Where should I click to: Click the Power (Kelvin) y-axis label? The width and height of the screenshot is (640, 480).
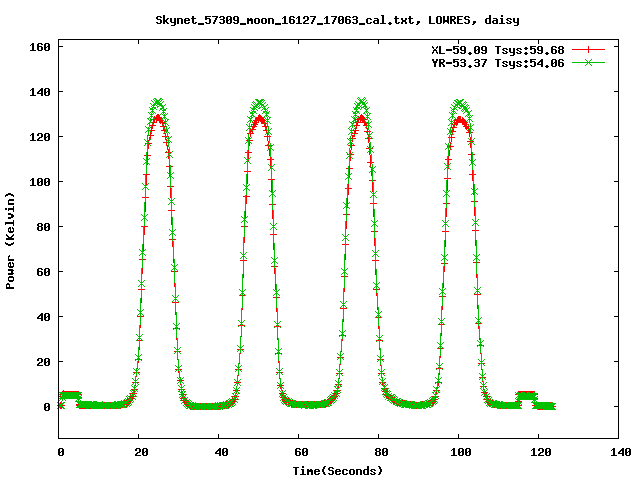coord(10,241)
